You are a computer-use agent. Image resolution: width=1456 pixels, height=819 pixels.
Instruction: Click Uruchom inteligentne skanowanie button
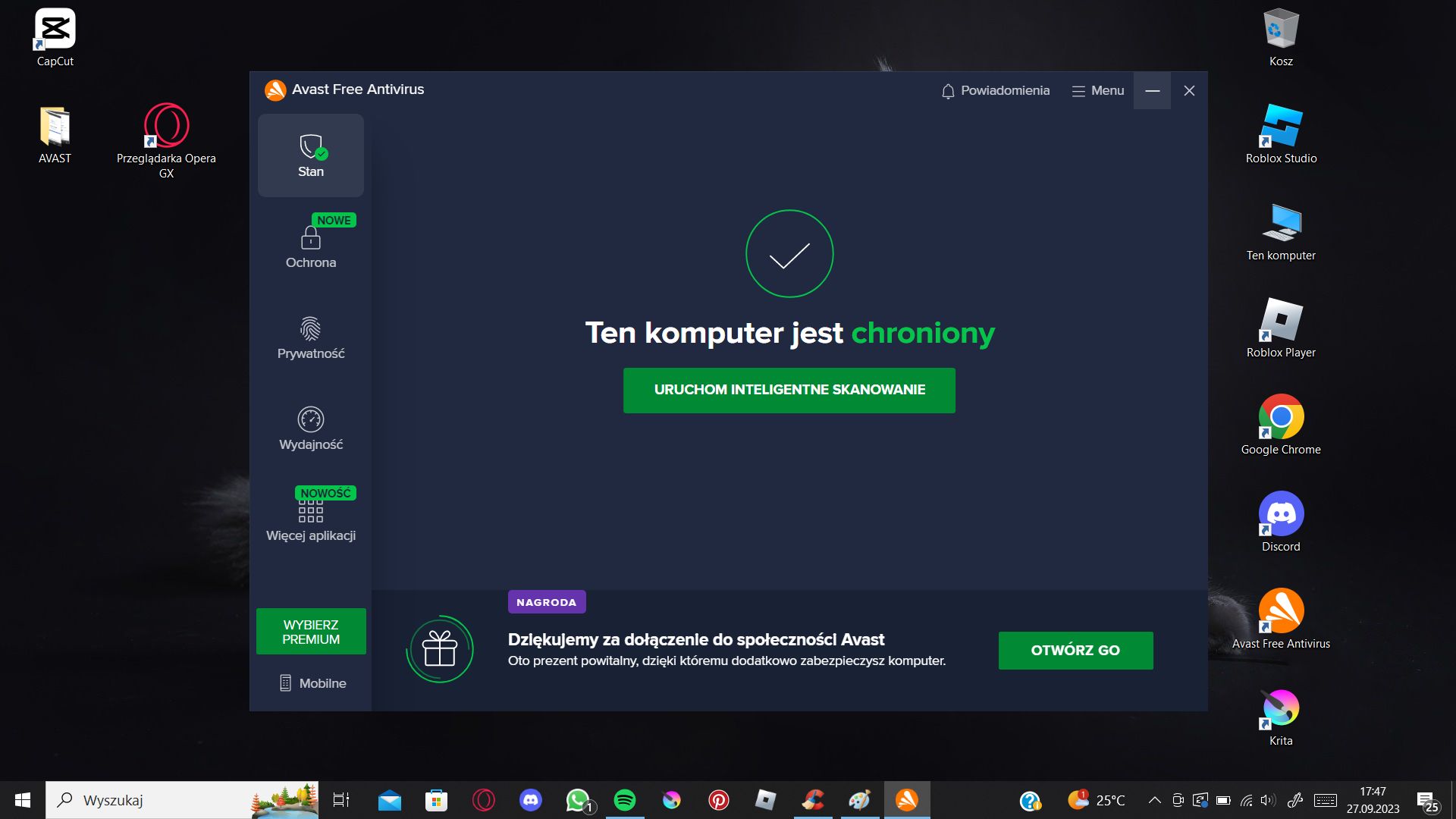789,390
